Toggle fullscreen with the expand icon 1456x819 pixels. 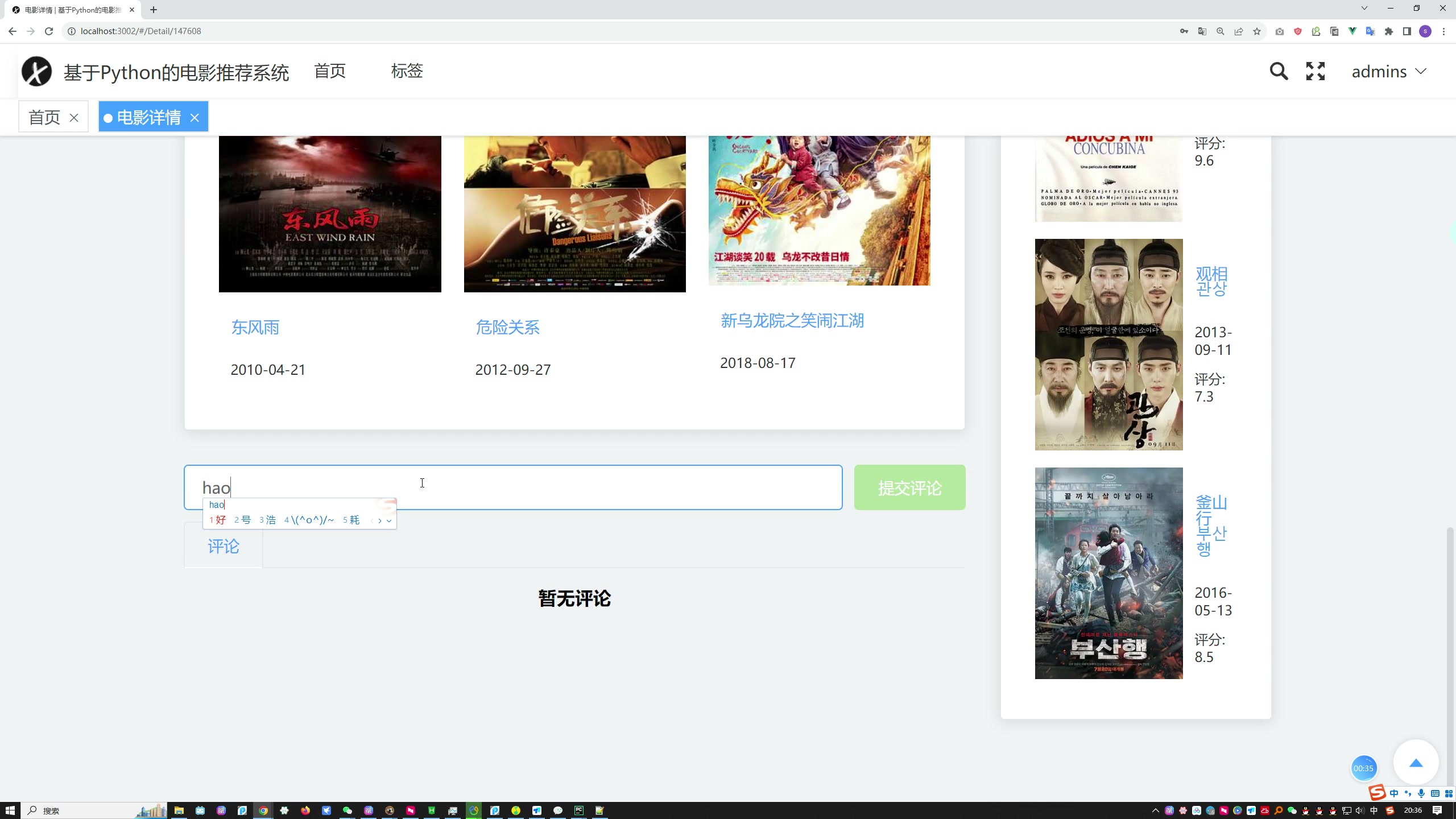1315,71
